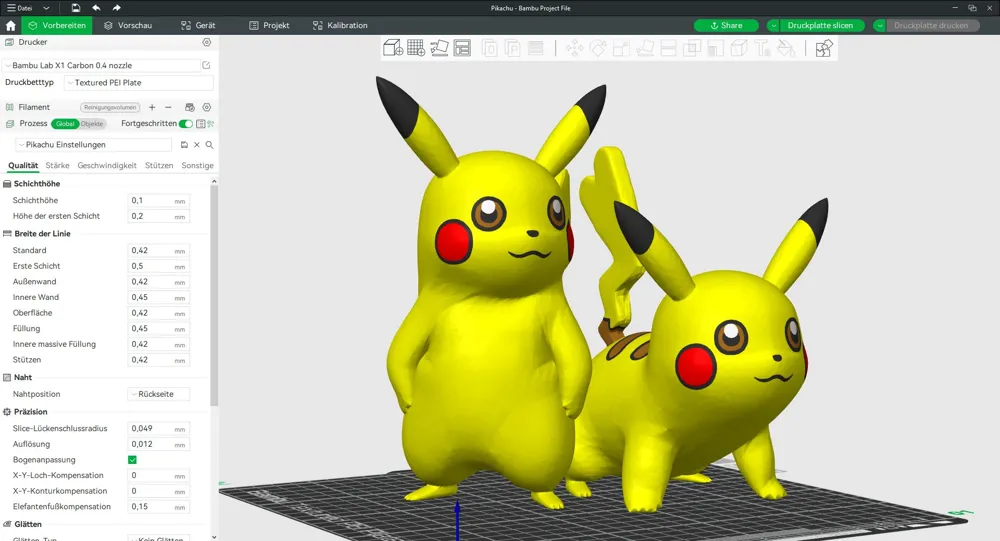Viewport: 1000px width, 541px height.
Task: Select the Global process mode
Action: [65, 124]
